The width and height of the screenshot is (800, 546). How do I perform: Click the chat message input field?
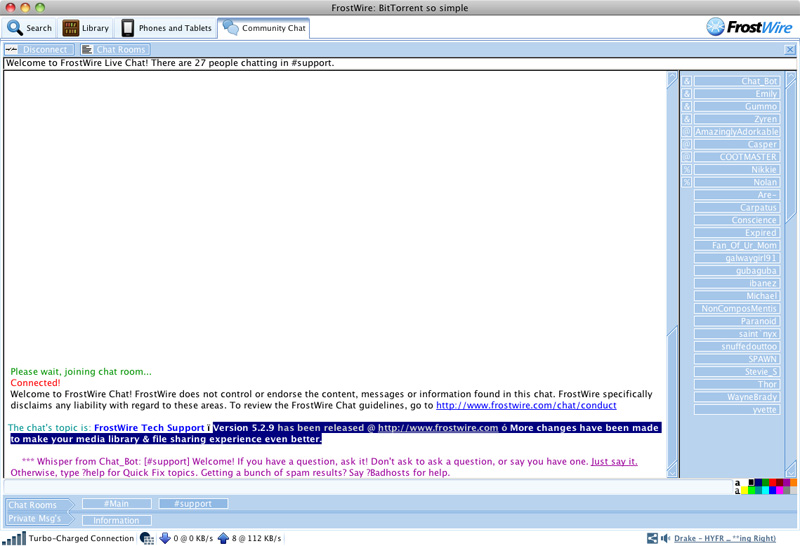point(367,486)
